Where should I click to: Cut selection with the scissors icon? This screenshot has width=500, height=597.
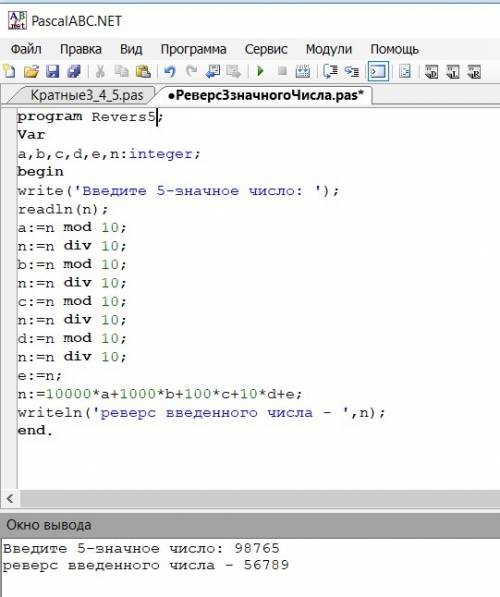tap(100, 72)
